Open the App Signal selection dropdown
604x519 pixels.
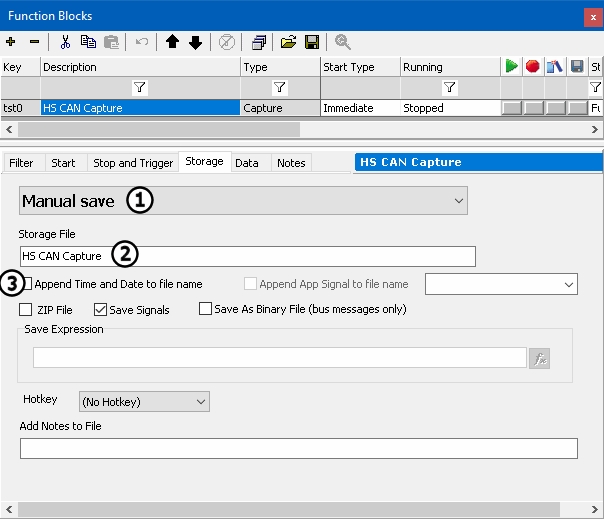501,285
